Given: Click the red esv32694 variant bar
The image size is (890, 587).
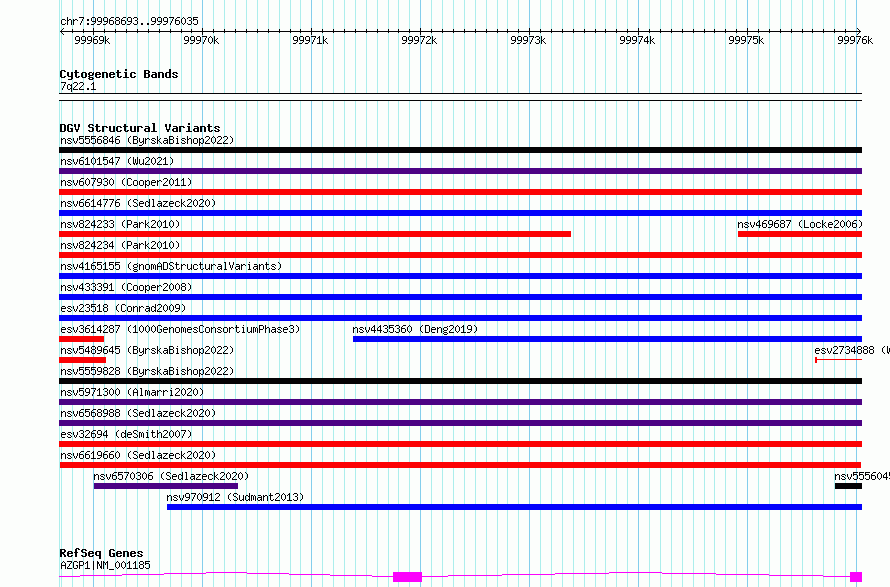Looking at the screenshot, I should (x=460, y=444).
